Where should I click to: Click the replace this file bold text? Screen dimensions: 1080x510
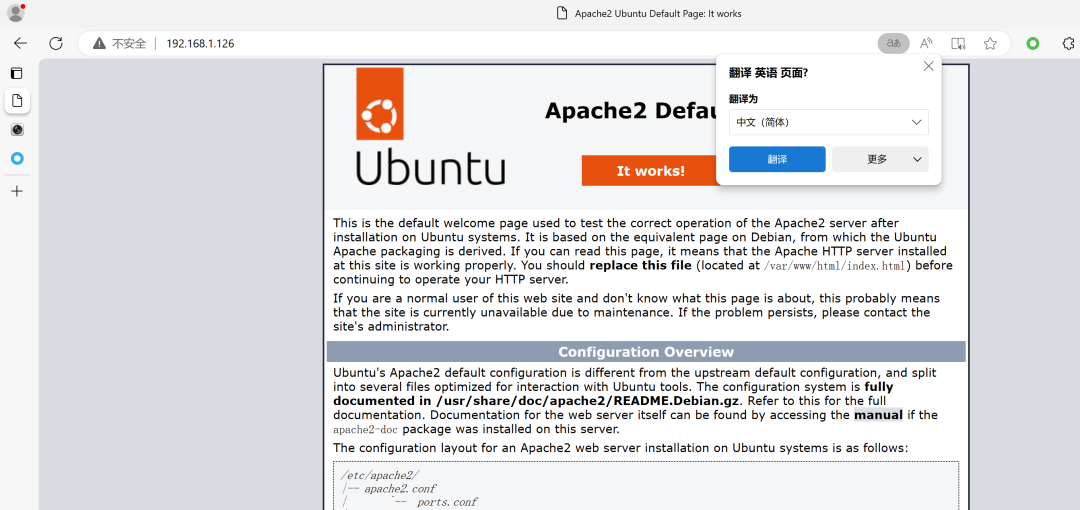[x=641, y=265]
